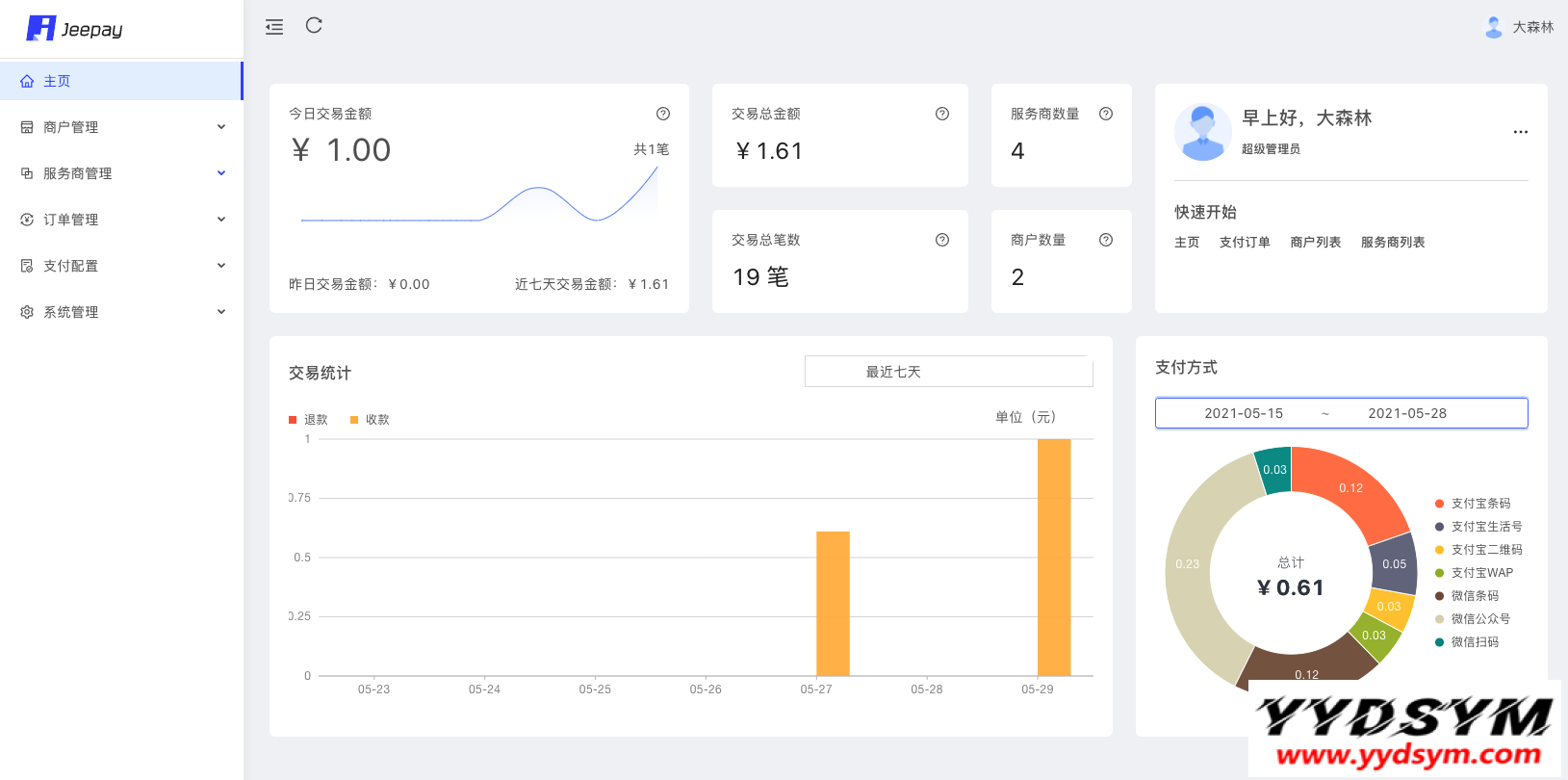Screen dimensions: 1568x780
Task: Click the user avatar in the top right
Action: pos(1494,27)
